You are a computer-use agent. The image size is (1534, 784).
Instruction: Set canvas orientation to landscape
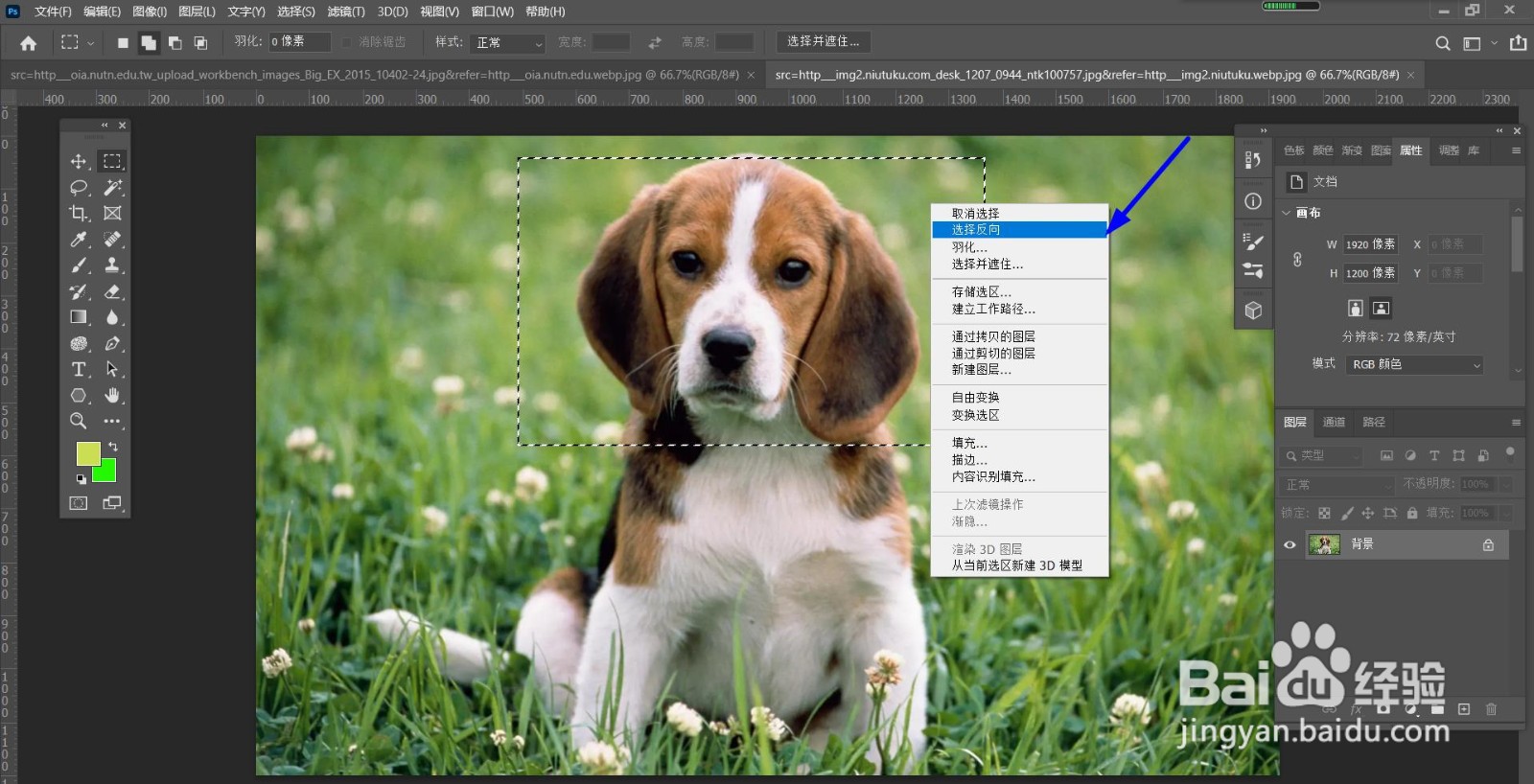tap(1381, 308)
